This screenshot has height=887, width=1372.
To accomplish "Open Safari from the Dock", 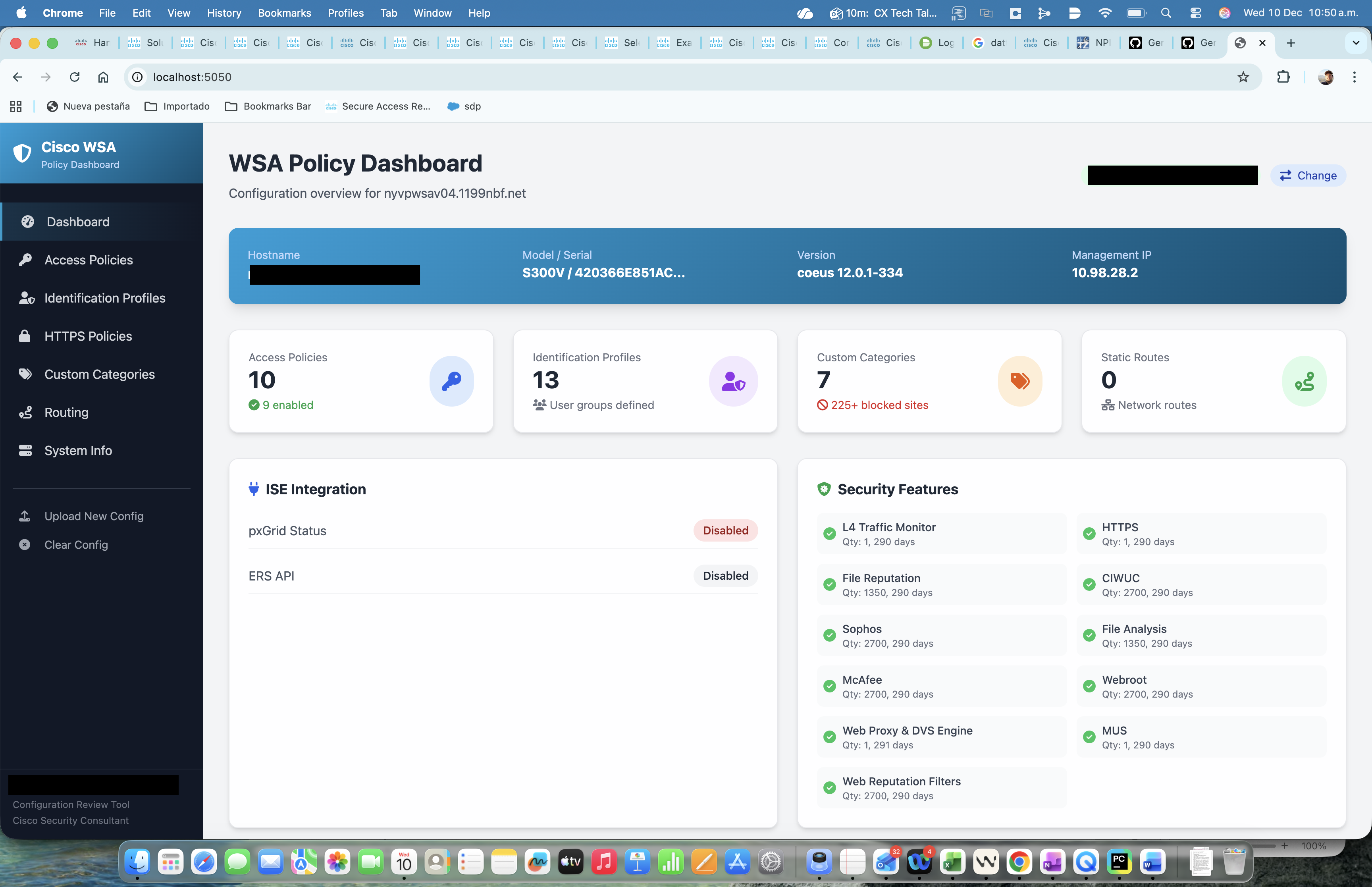I will [204, 862].
